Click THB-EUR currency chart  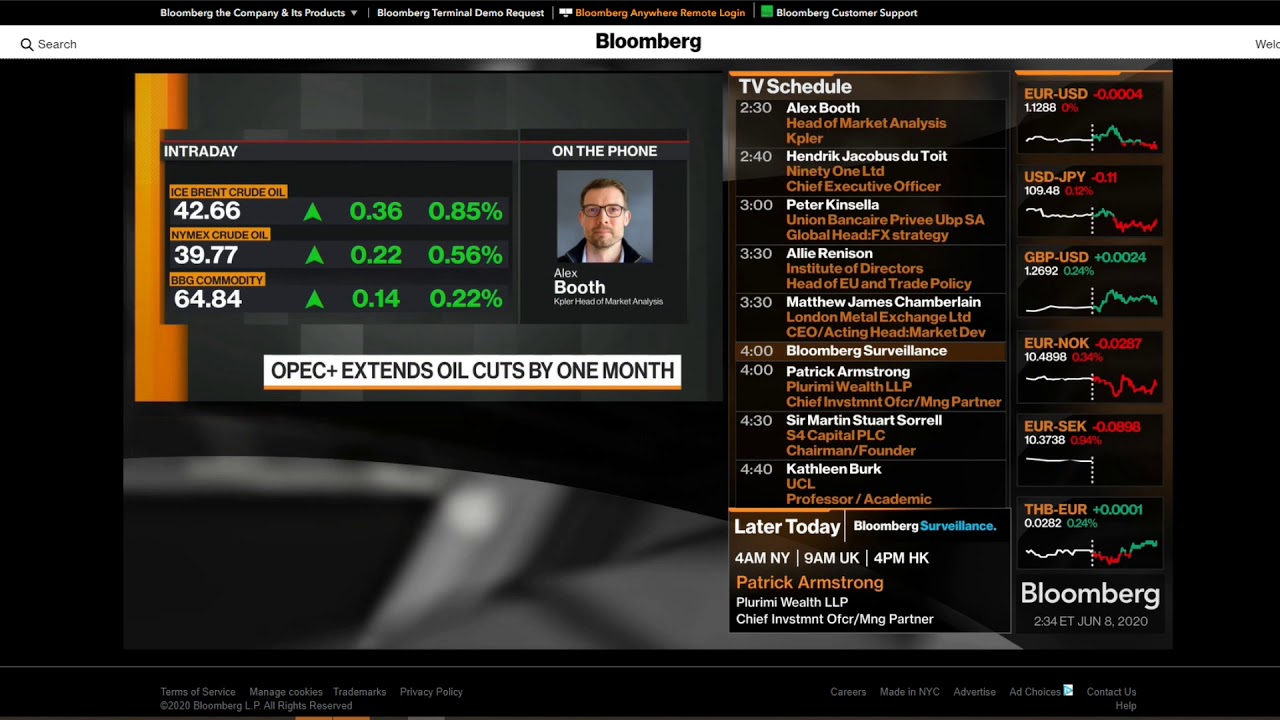[x=1091, y=535]
